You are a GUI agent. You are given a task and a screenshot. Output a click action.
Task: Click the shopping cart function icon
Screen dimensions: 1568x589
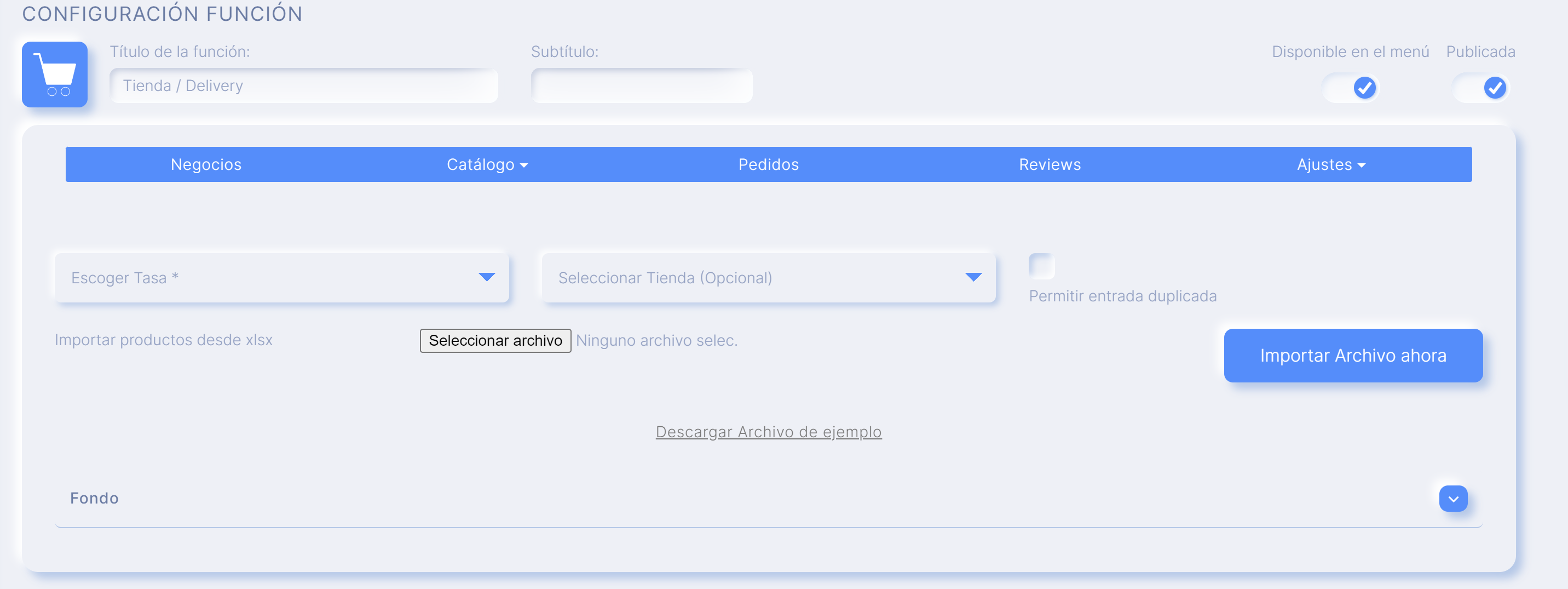[55, 75]
